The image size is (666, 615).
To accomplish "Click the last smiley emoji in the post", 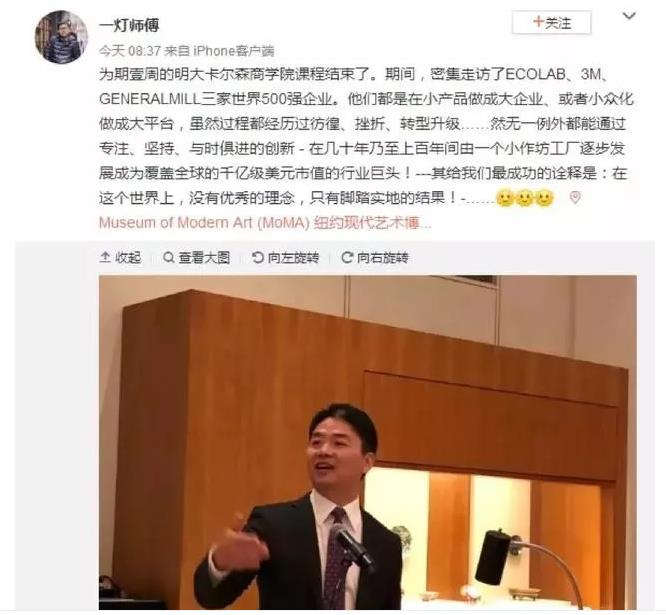I will pos(544,198).
